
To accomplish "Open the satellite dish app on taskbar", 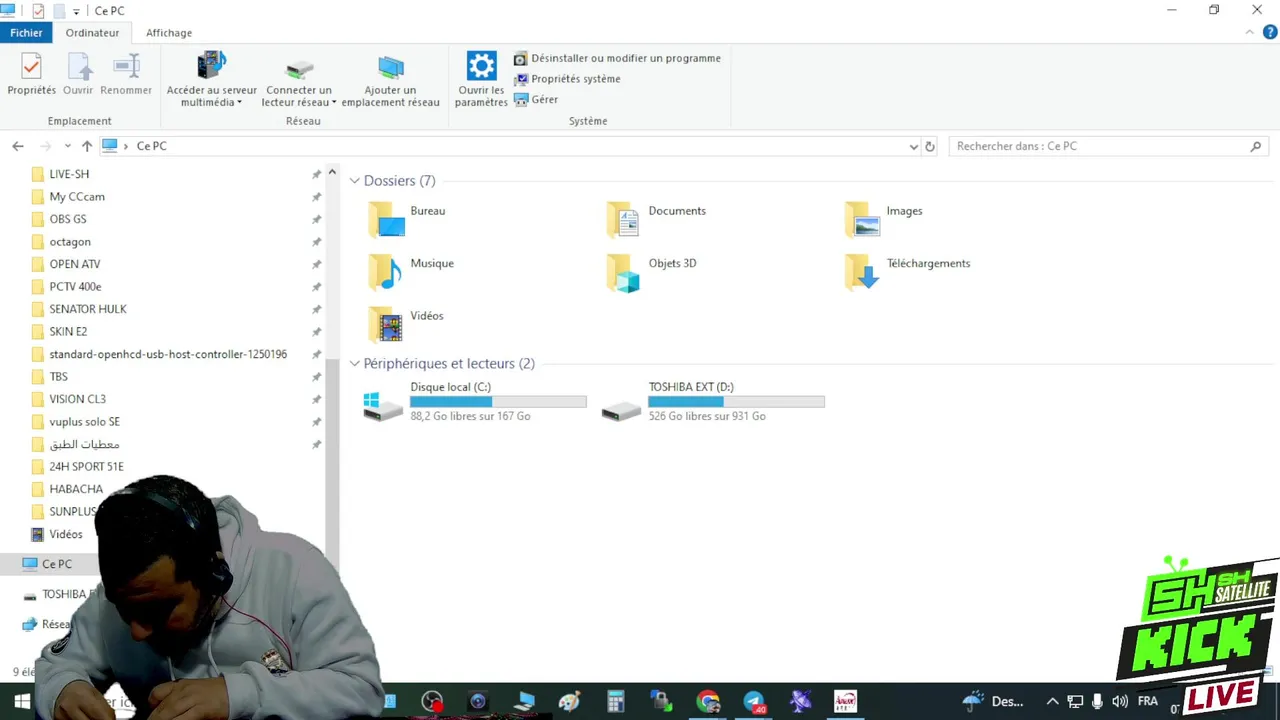I will (800, 701).
